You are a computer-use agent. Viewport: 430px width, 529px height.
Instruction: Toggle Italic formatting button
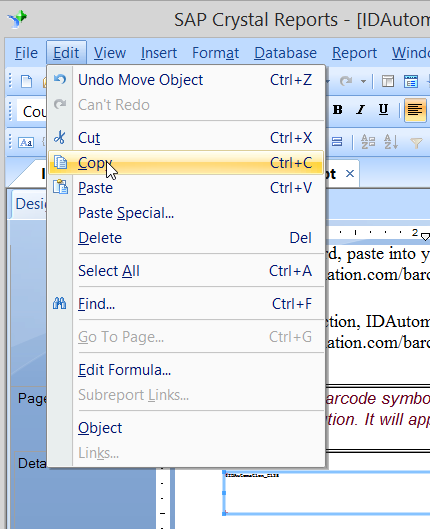[361, 110]
